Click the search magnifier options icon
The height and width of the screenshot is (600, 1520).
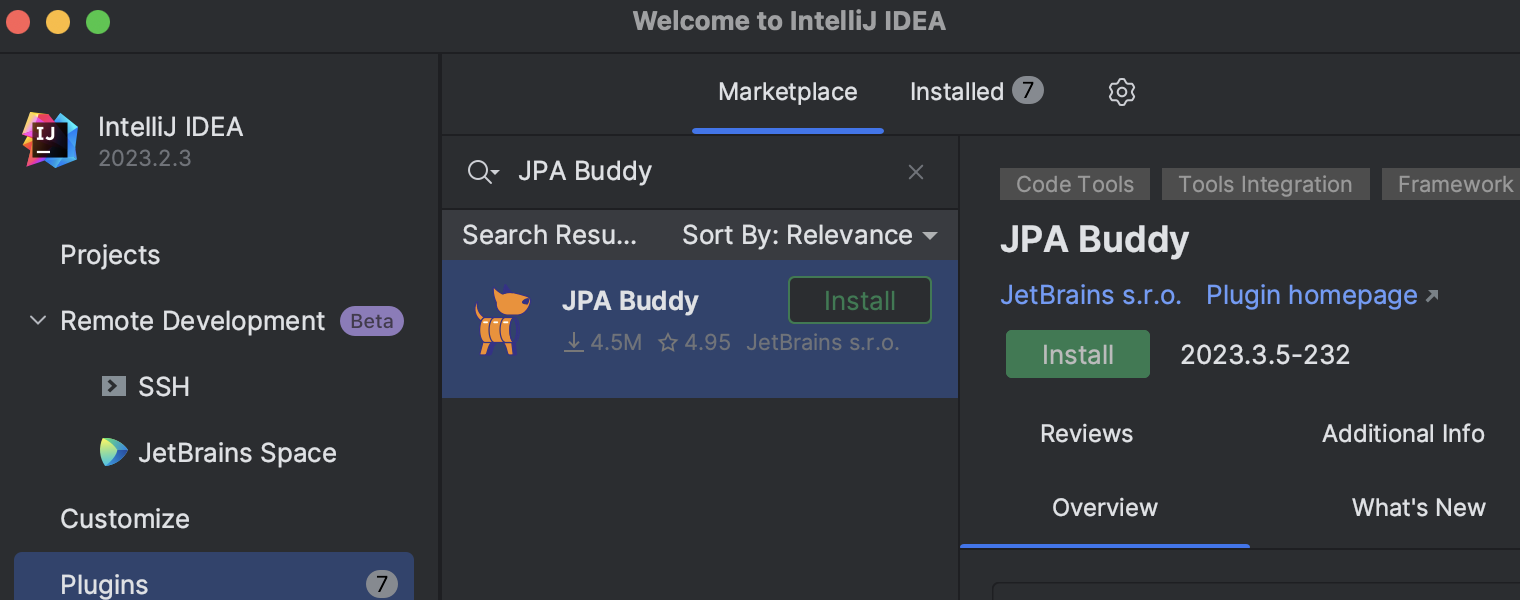483,172
